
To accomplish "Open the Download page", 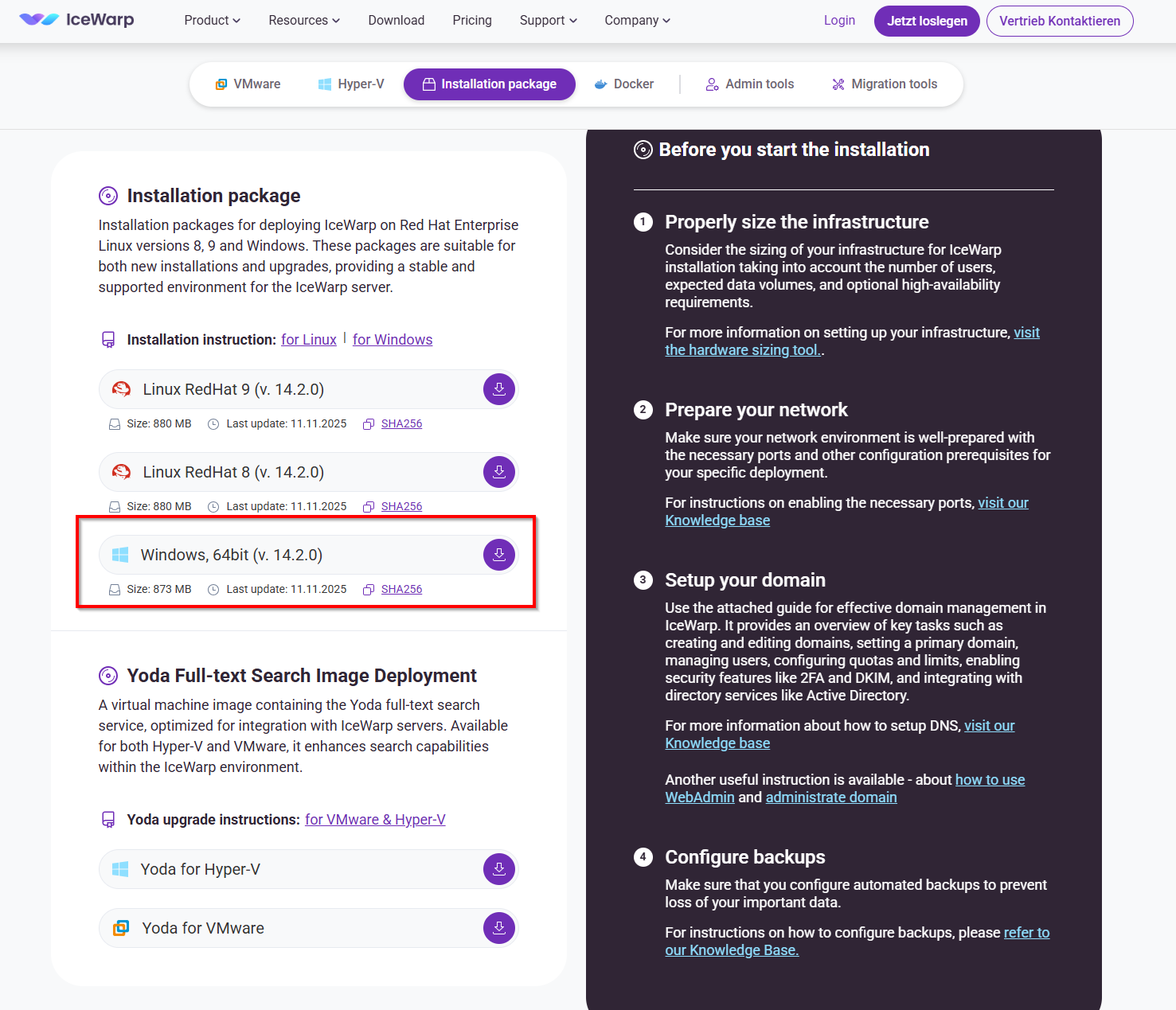I will 397,21.
